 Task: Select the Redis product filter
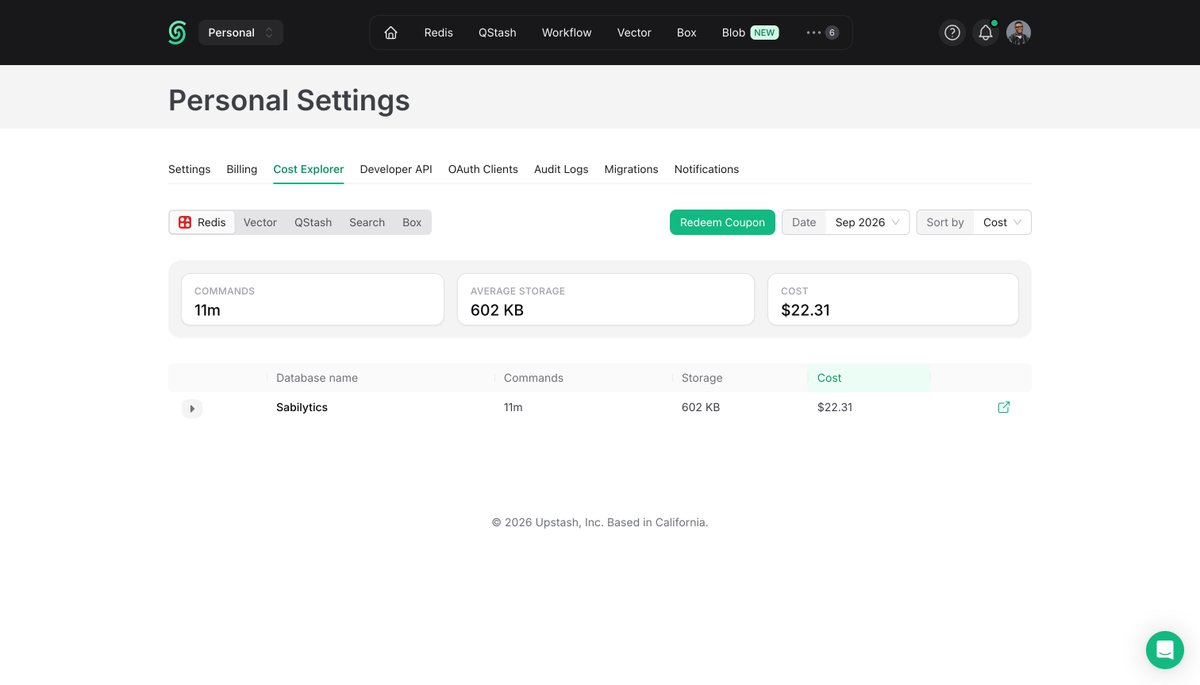pos(202,222)
